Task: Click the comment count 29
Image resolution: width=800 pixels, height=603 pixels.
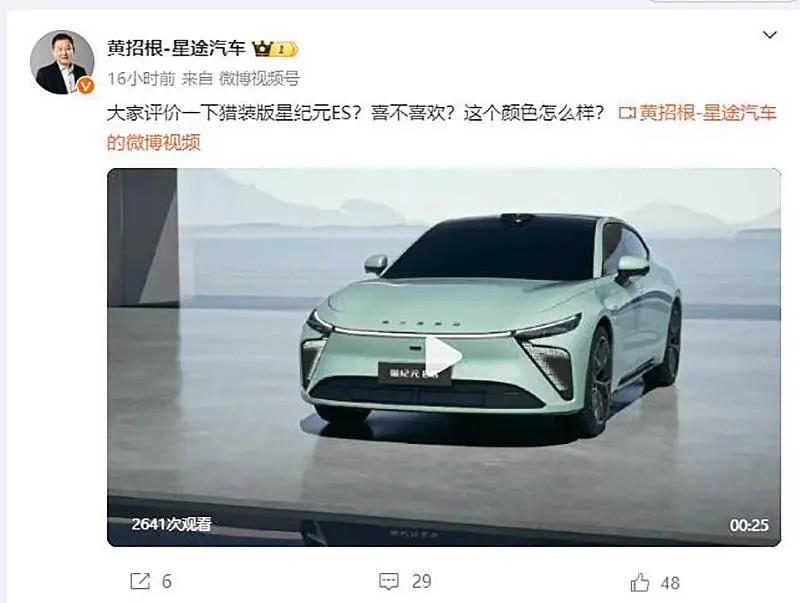Action: [421, 582]
